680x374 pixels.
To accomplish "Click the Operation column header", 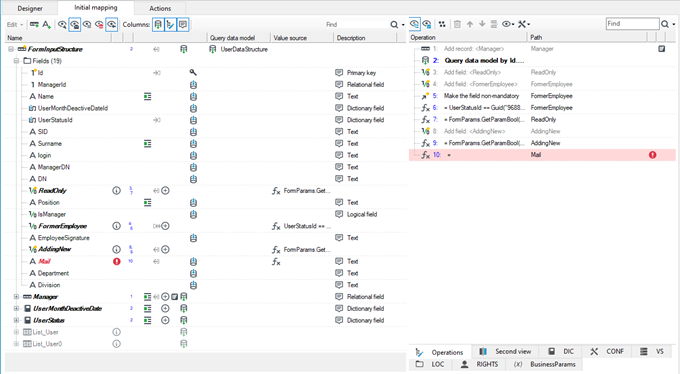I will pyautogui.click(x=468, y=37).
